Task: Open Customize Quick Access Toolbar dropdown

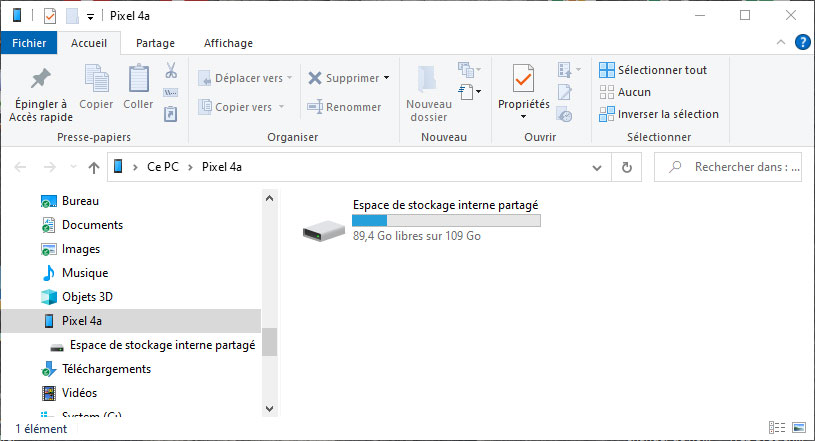Action: (x=90, y=17)
